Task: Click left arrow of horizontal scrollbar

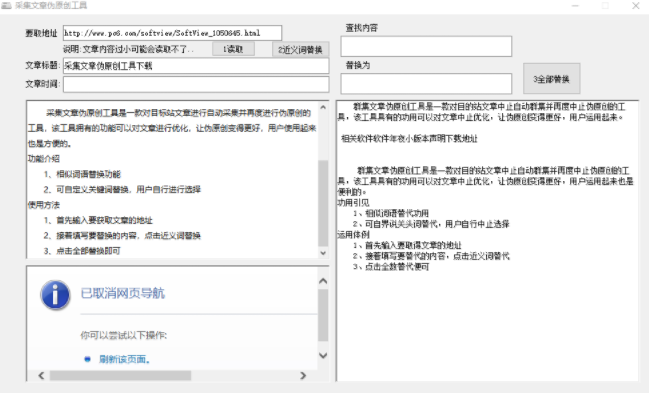Action: (x=41, y=376)
